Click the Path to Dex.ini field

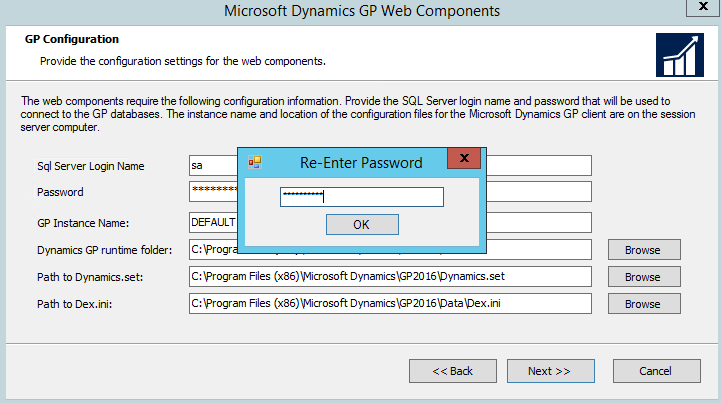tap(390, 303)
